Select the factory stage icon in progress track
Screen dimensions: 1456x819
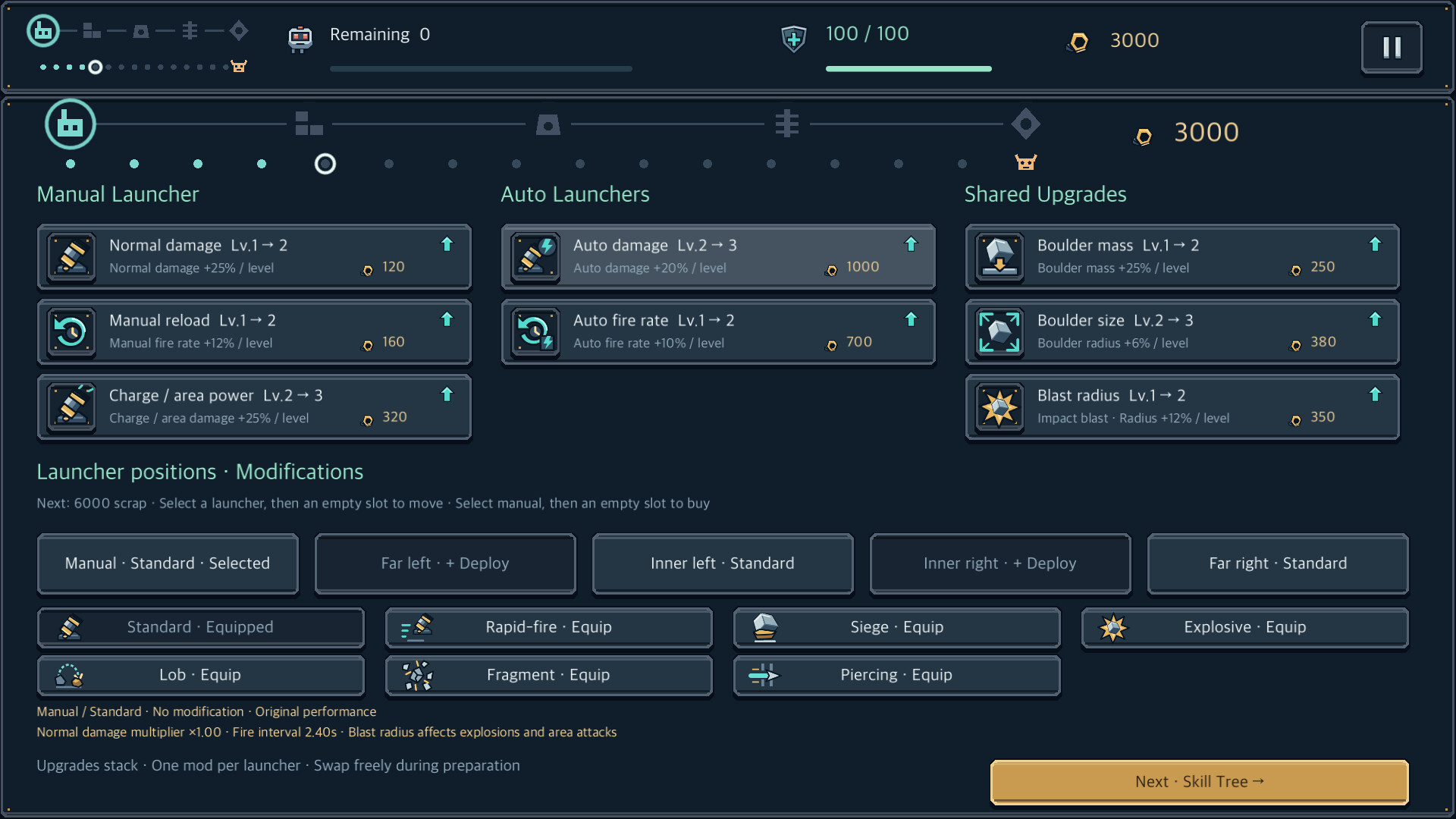[71, 124]
